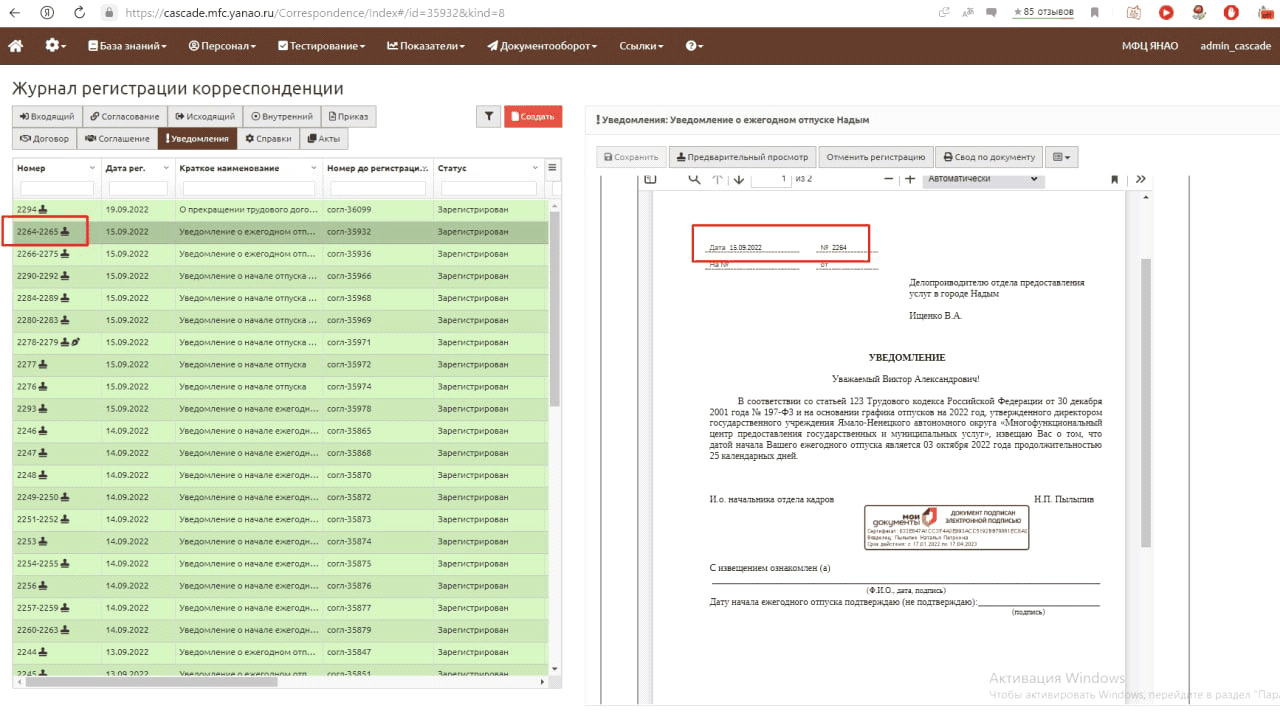The image size is (1280, 728).
Task: Open the Показатели menu
Action: click(427, 46)
